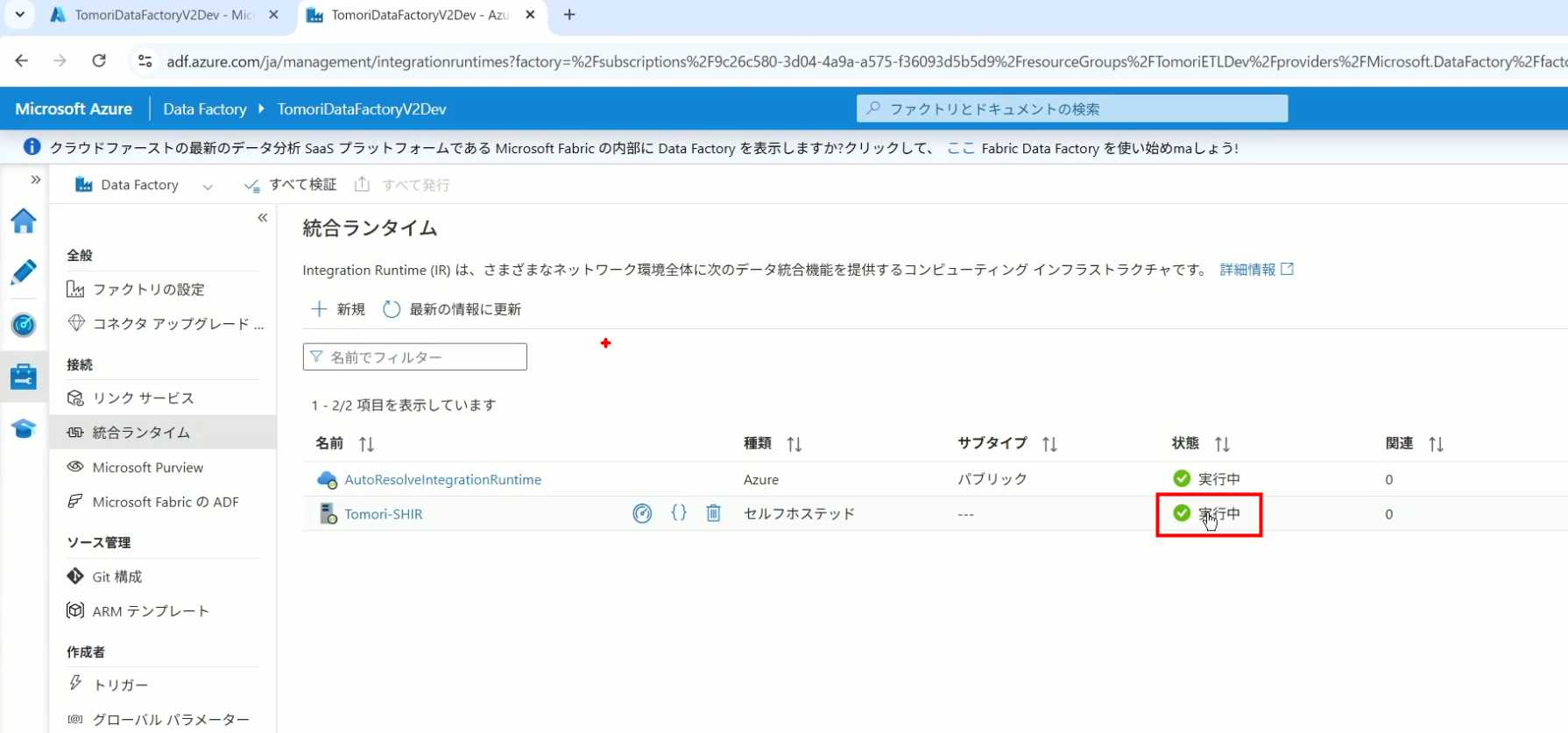Collapse the management side panel
The width and height of the screenshot is (1568, 733).
(262, 218)
